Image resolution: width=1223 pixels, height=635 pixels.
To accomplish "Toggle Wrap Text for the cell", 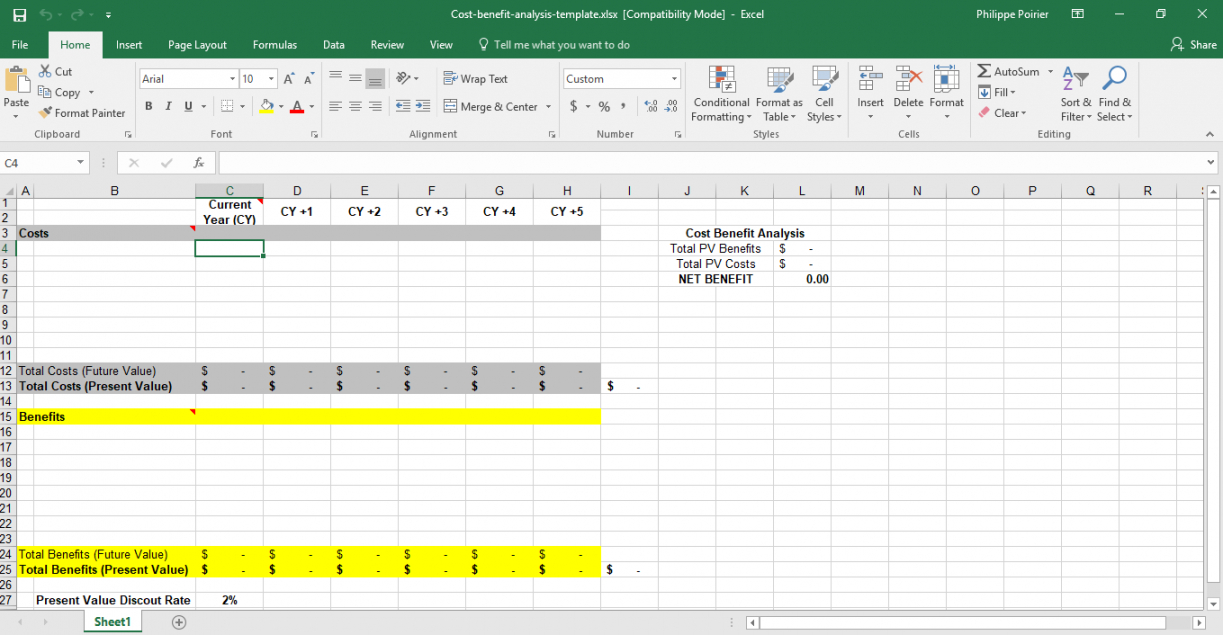I will pos(476,79).
